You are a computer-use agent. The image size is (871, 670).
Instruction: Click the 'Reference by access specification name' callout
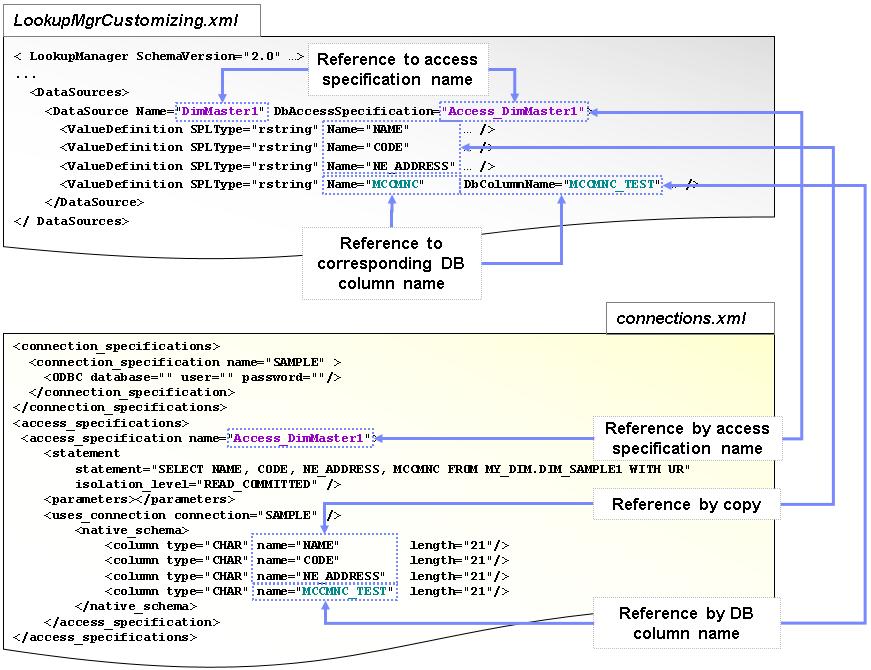pos(685,436)
